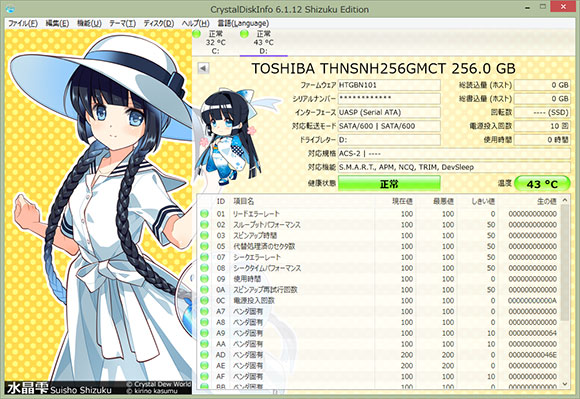580x399 pixels.
Task: Click the status icon for attribute 01
Action: coord(204,214)
